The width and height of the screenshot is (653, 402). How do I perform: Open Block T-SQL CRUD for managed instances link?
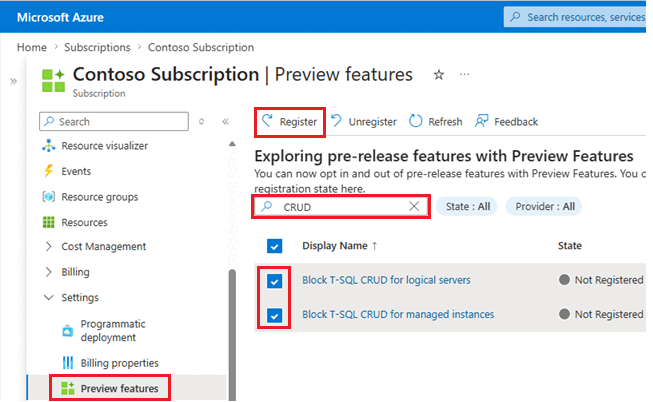[x=398, y=314]
